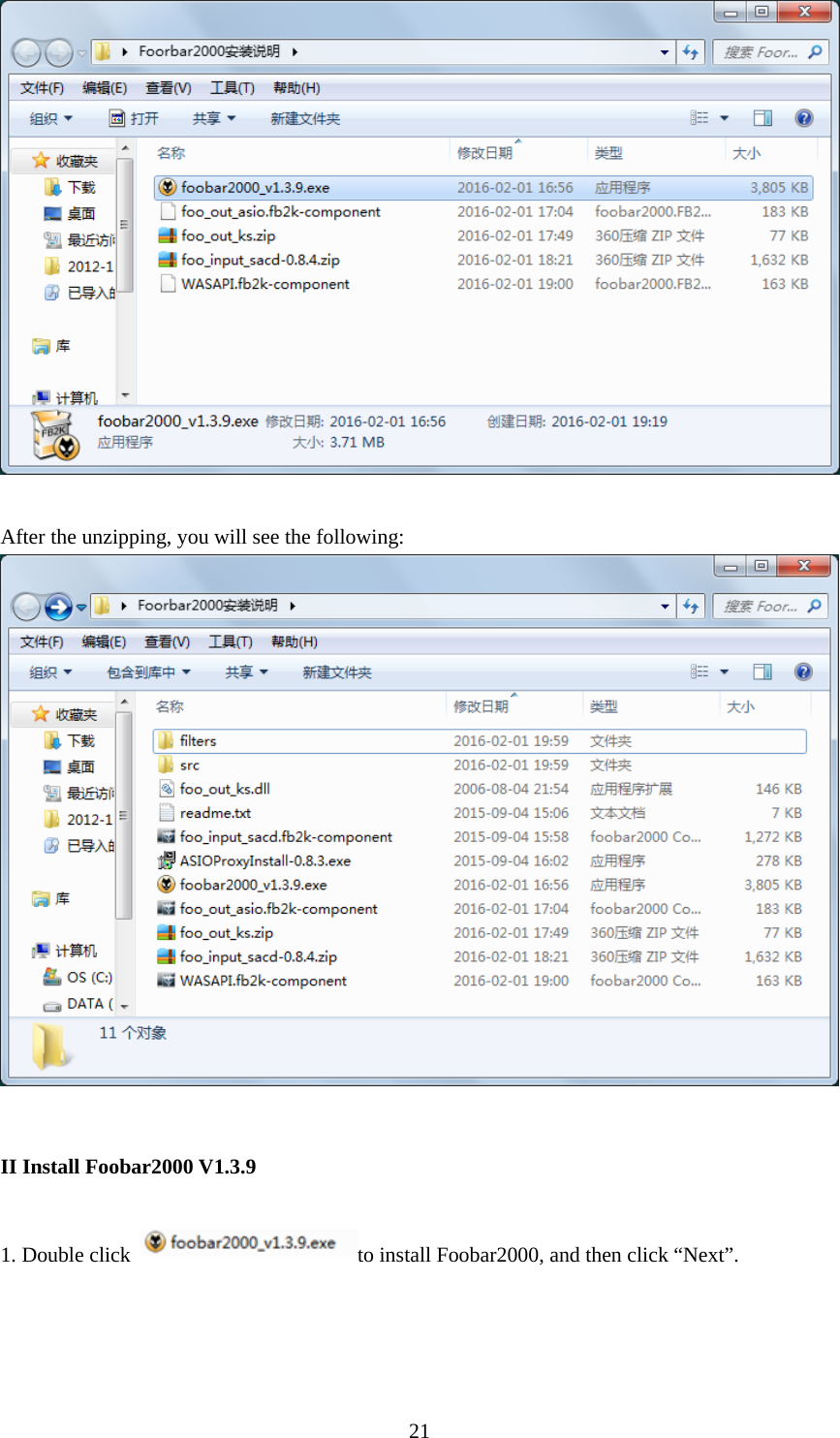Refresh icon beside top window address bar

coord(691,52)
